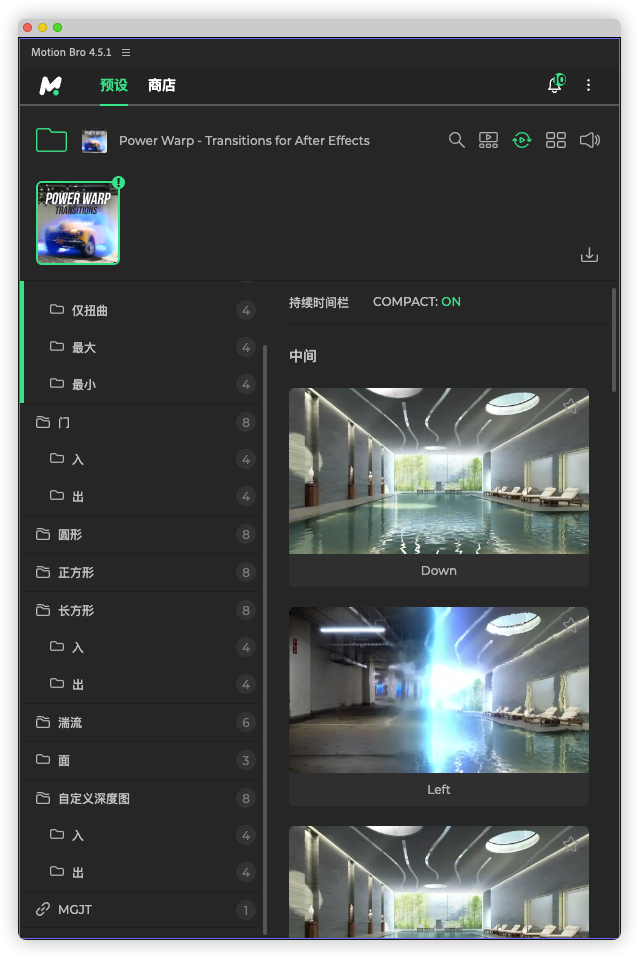
Task: Favorite the Down preset with its star
Action: point(570,406)
